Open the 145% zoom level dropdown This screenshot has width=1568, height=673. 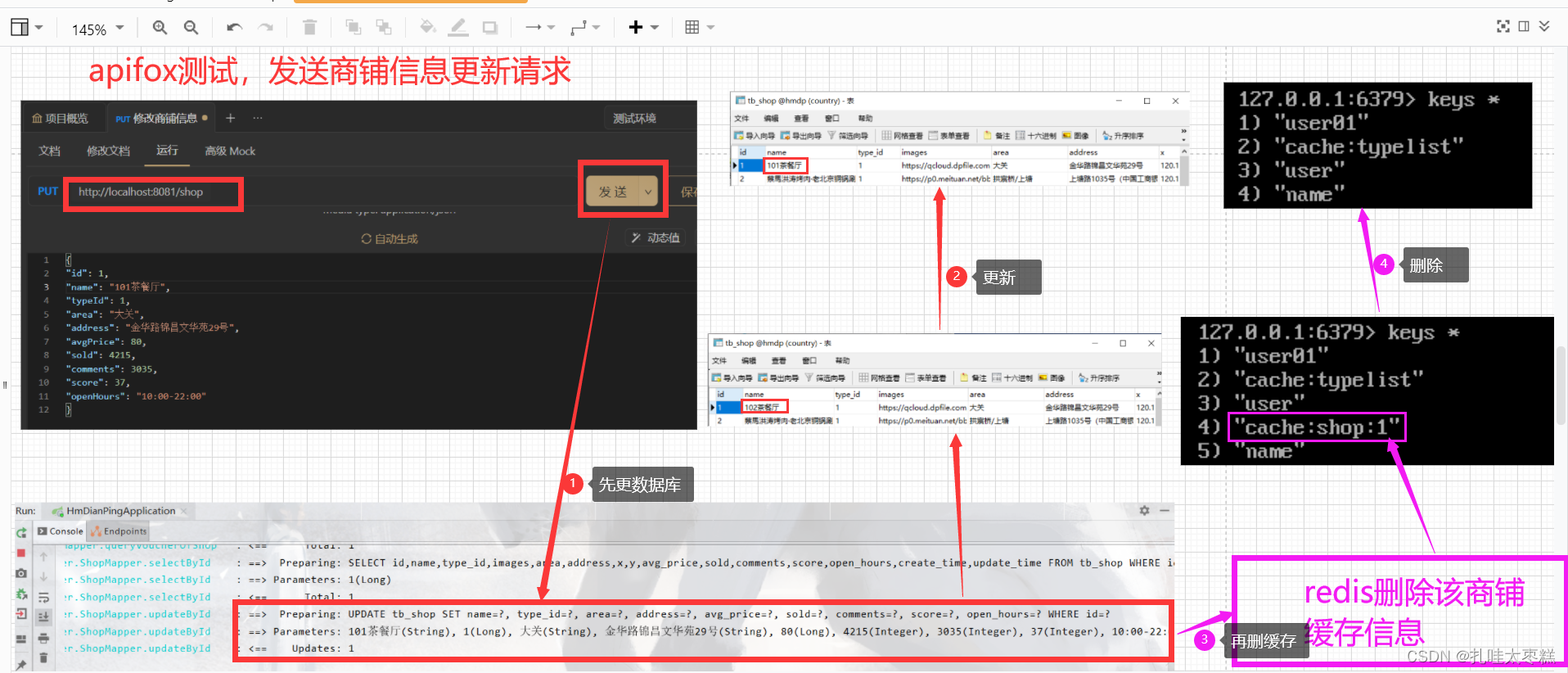97,29
